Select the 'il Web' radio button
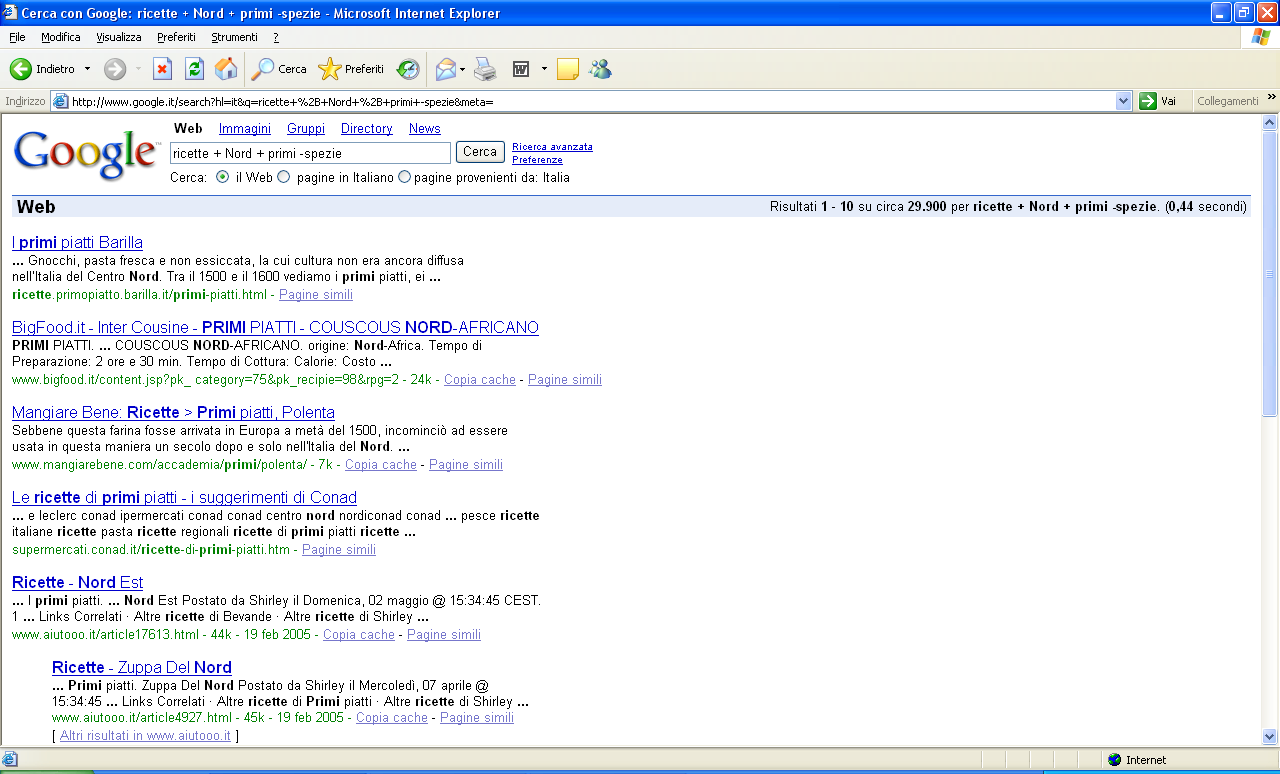 [x=223, y=177]
